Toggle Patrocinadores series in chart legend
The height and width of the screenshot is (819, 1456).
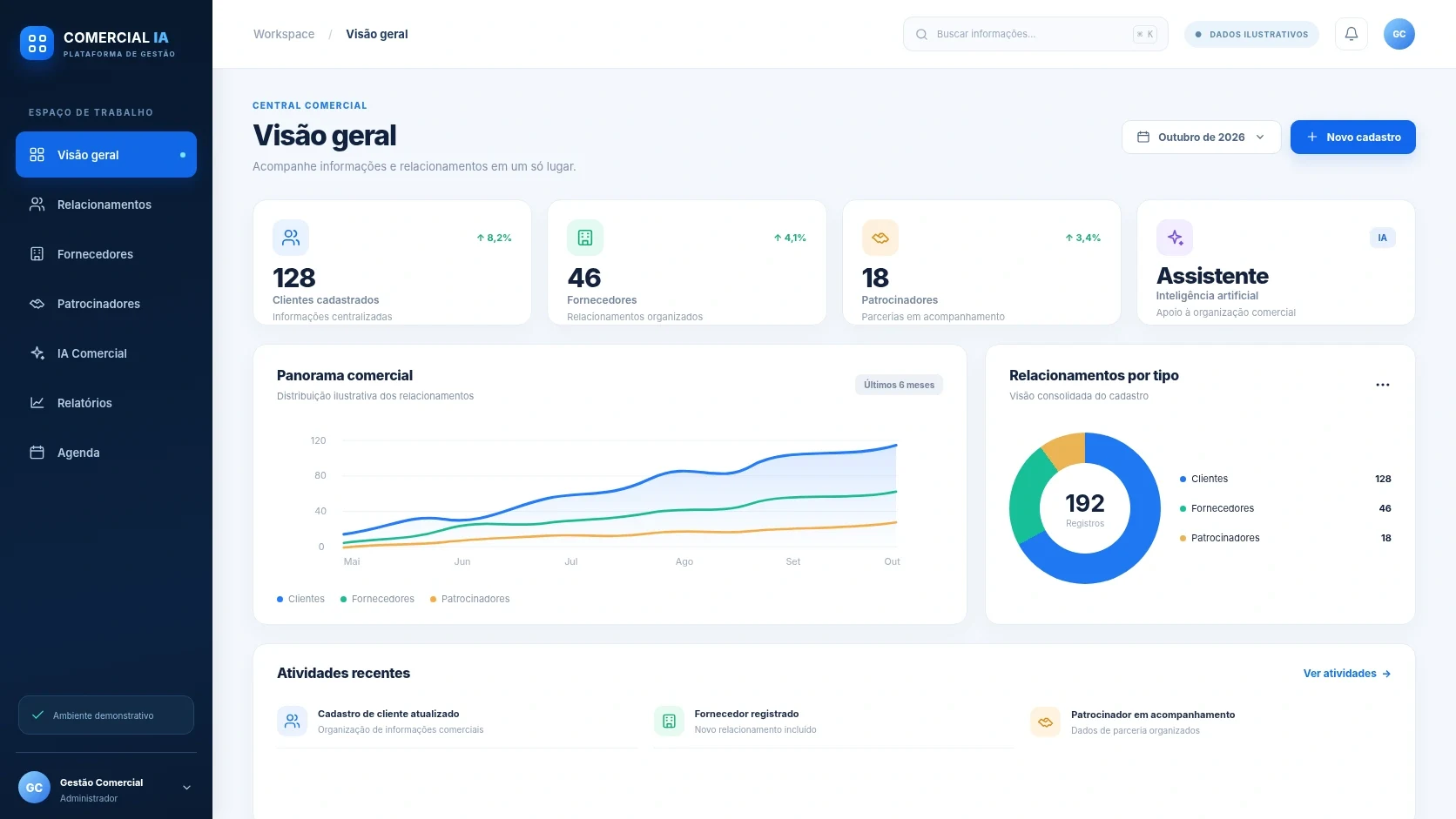(470, 599)
